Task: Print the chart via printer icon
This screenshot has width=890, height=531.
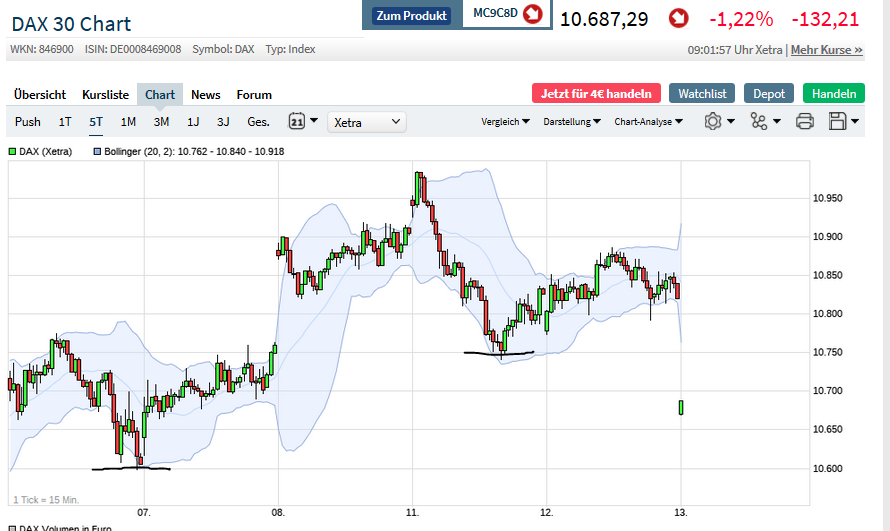Action: point(804,122)
